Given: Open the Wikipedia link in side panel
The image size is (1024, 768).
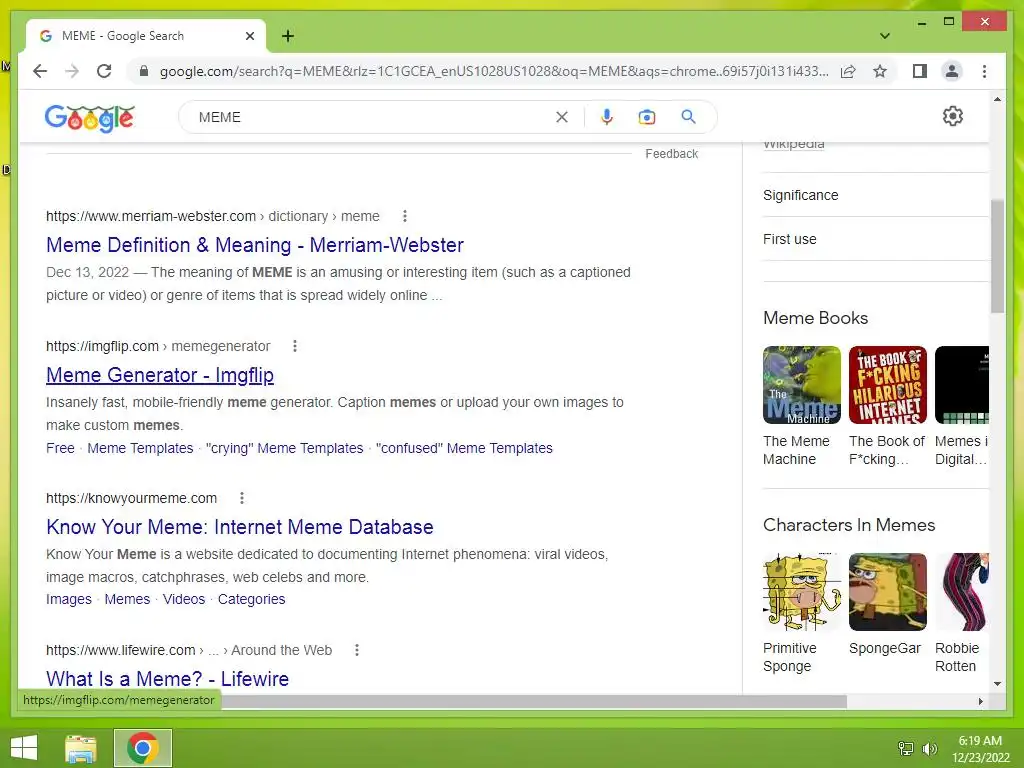Looking at the screenshot, I should 793,144.
